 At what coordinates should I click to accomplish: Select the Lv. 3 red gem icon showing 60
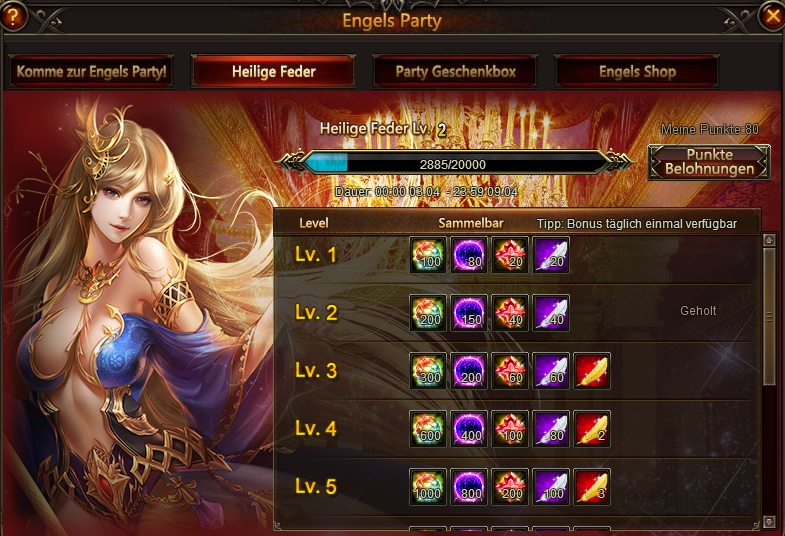510,371
